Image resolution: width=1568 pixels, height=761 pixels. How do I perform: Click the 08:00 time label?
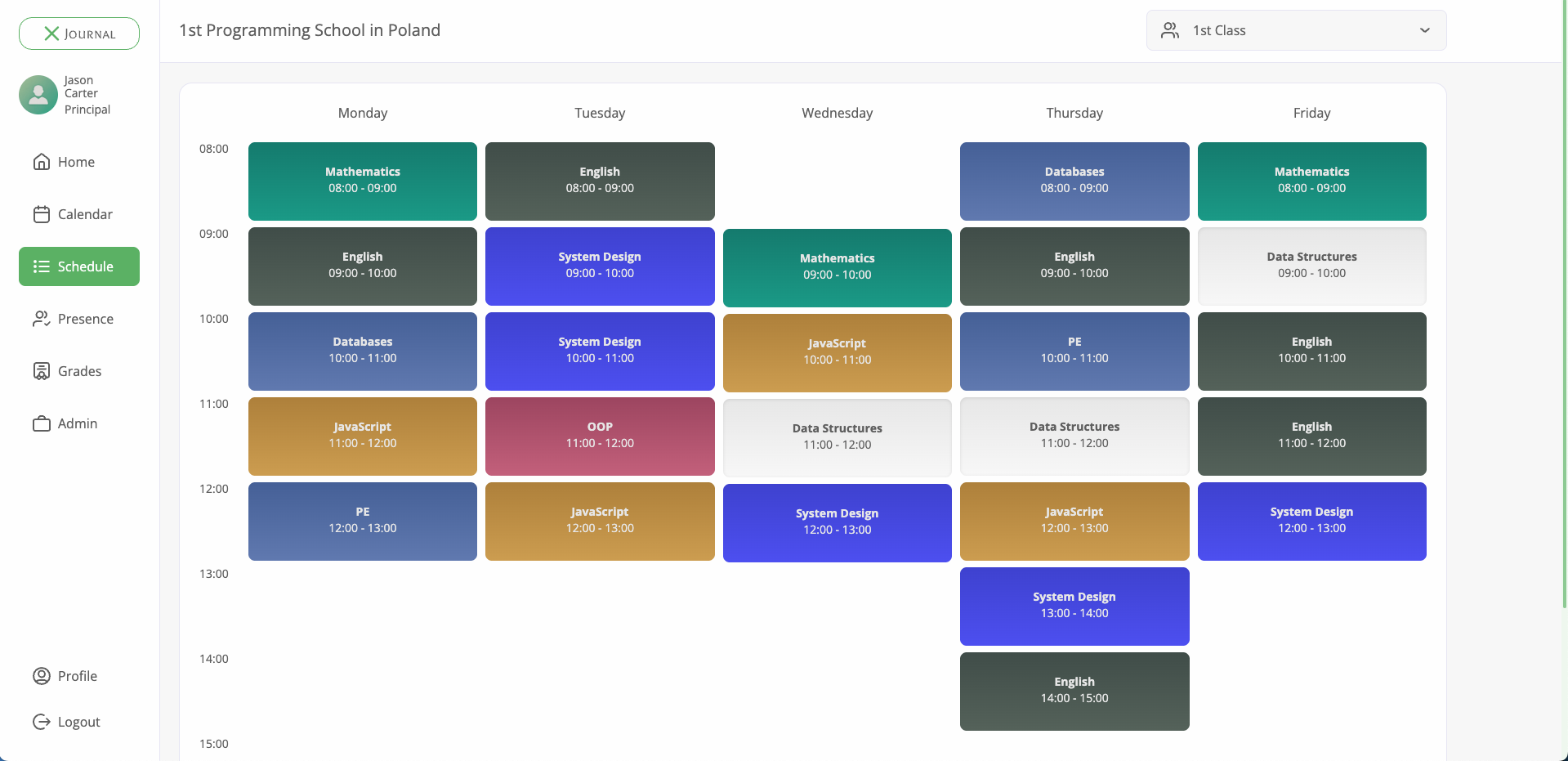pos(214,149)
